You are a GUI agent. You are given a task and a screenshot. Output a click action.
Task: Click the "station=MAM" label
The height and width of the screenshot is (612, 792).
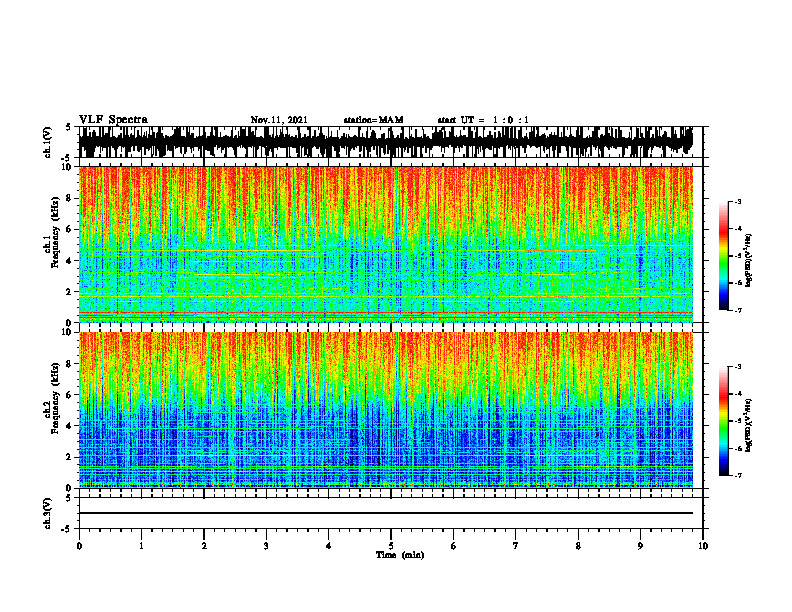click(373, 120)
